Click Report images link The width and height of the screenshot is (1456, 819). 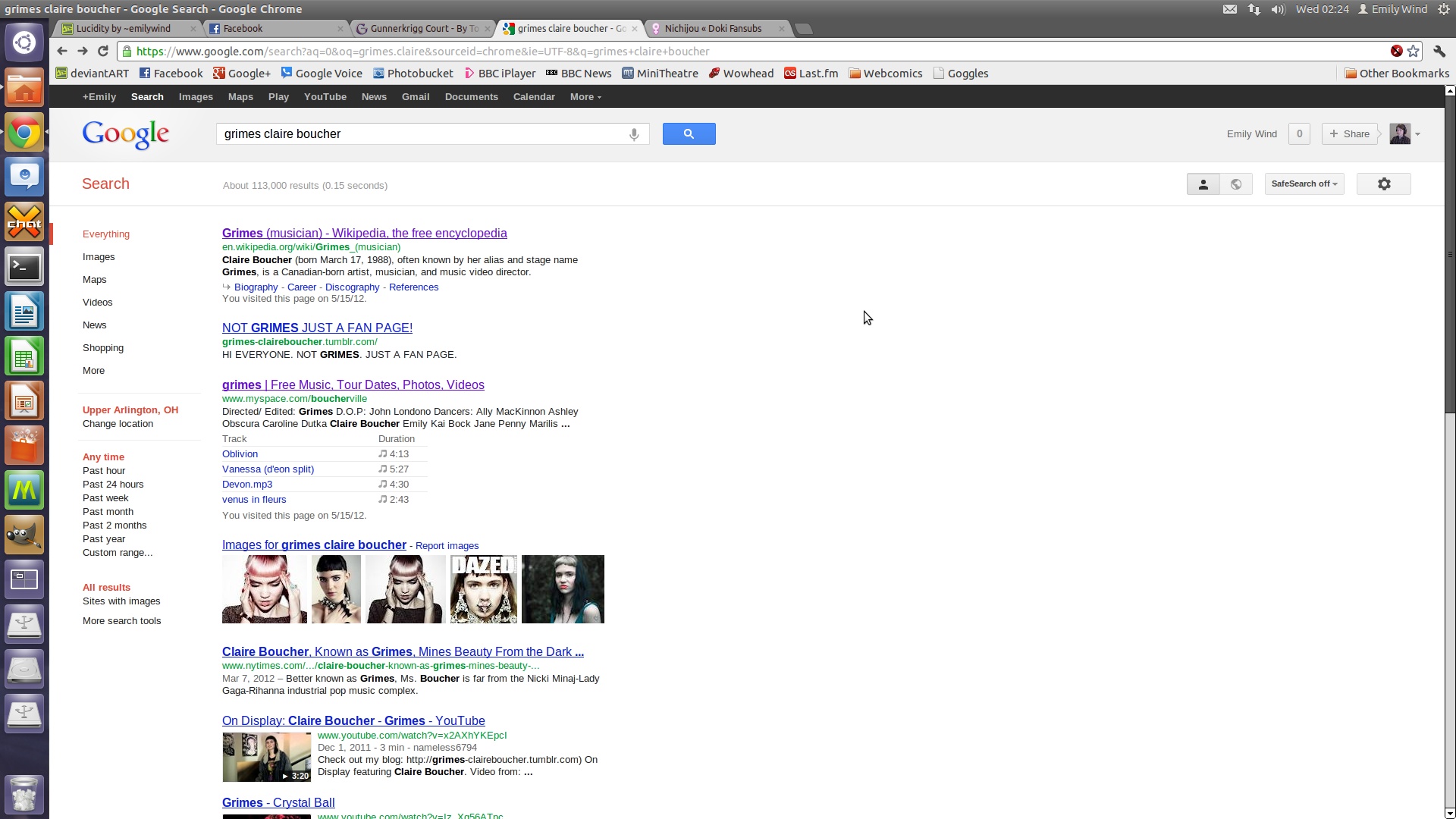(447, 546)
